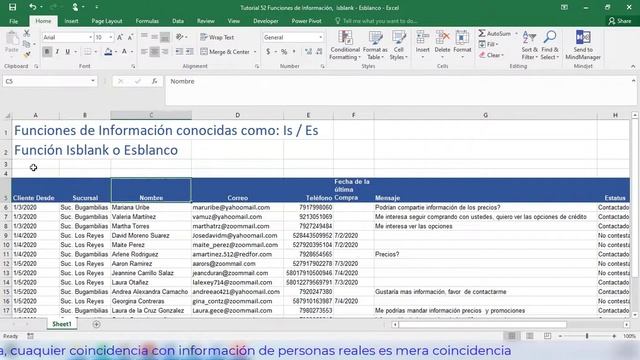Screen dimensions: 640x360
Task: Open the Fill button in Editing
Action: 489,44
